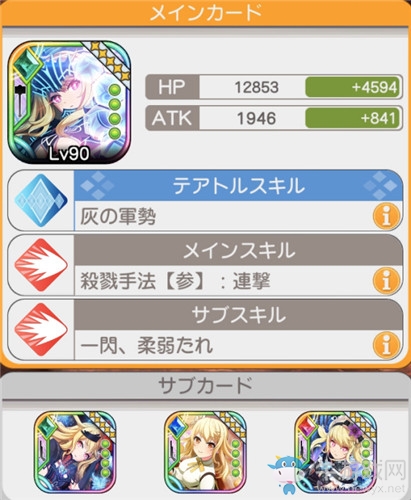Screen dimensions: 411x500
Task: Tap the blue diamond テアトルスキル icon
Action: point(41,200)
